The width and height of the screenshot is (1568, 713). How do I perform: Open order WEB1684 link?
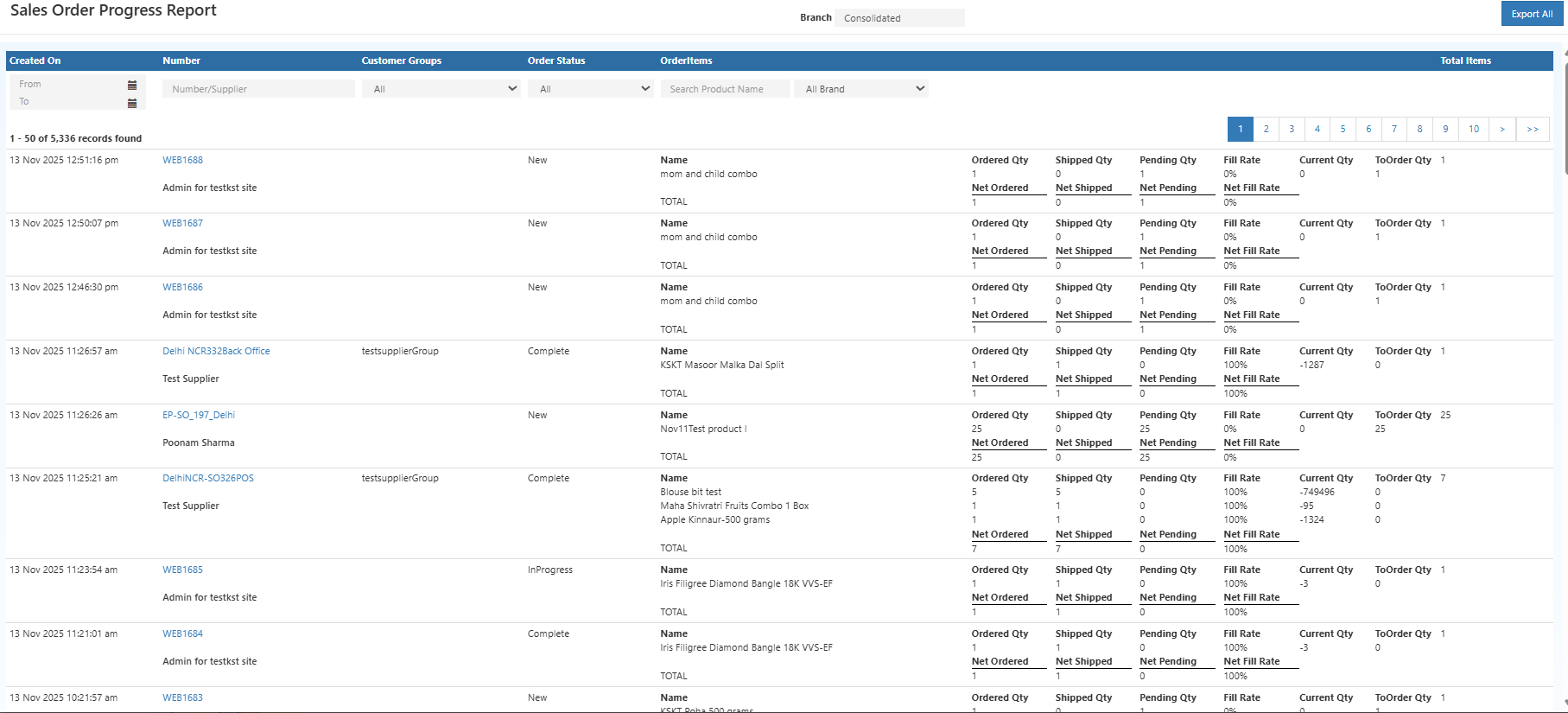(182, 633)
